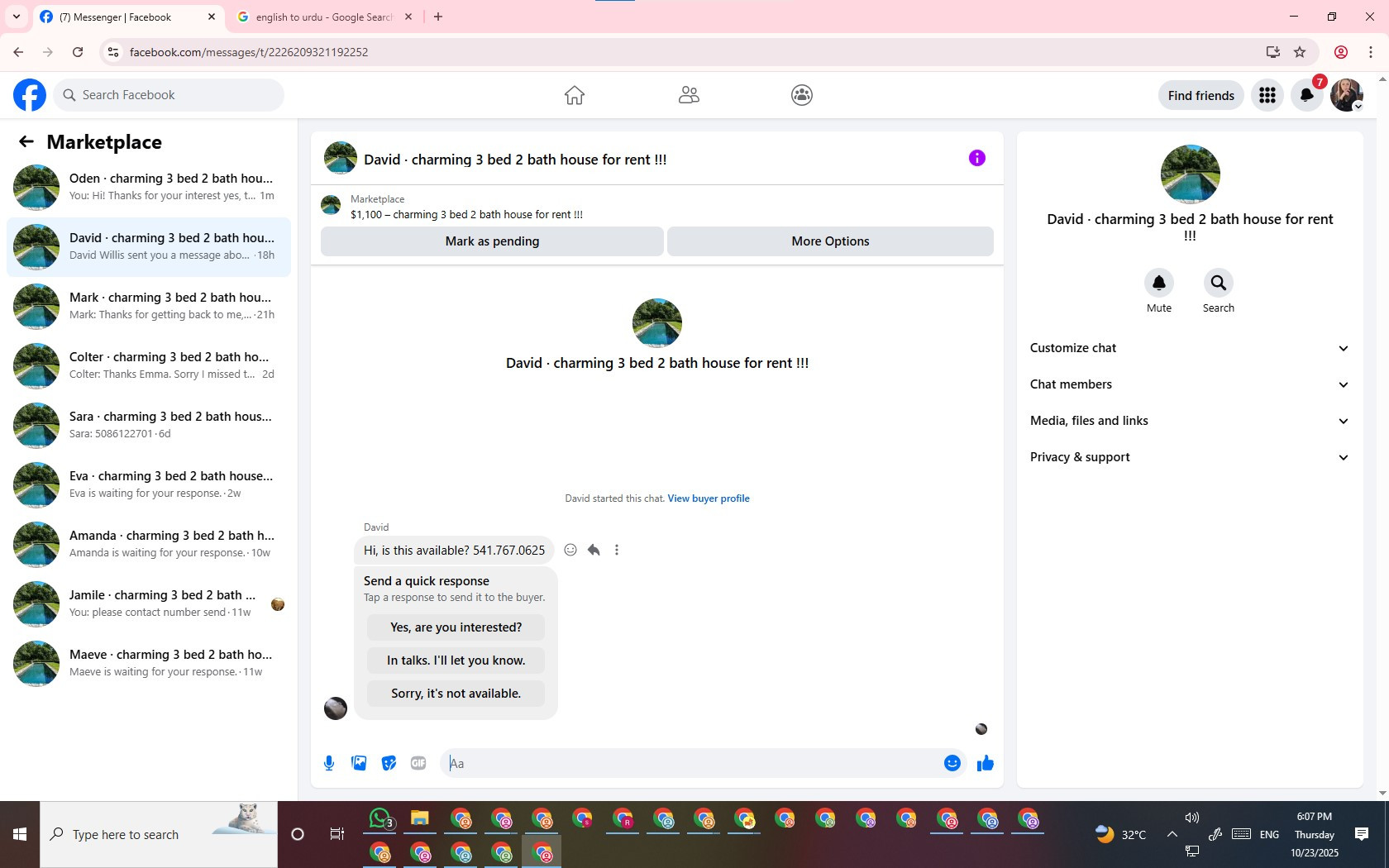Screen dimensions: 1389x868
Task: Attach a file with the photo icon
Action: pos(359,763)
